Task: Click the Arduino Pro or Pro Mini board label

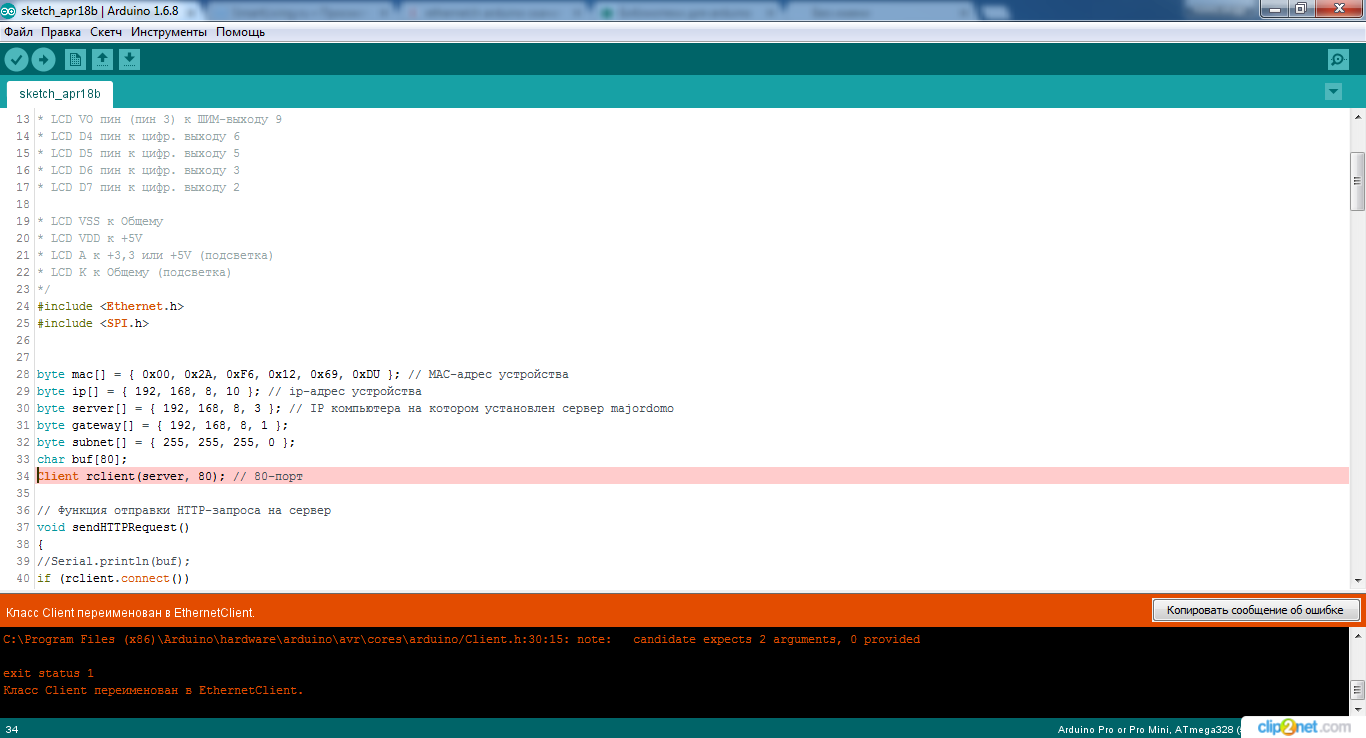Action: 1148,729
